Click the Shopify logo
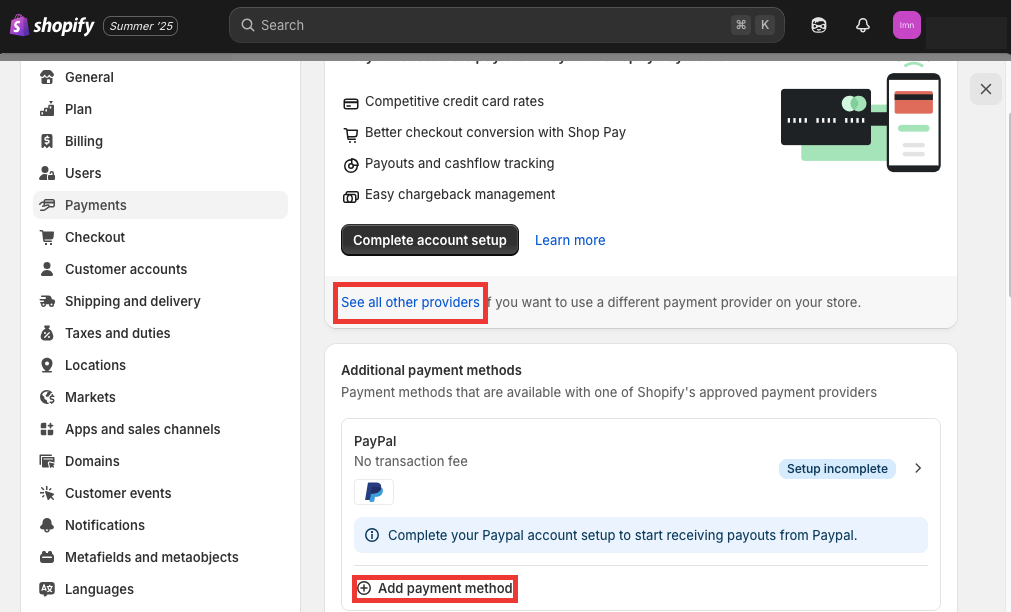The height and width of the screenshot is (612, 1011). click(52, 26)
